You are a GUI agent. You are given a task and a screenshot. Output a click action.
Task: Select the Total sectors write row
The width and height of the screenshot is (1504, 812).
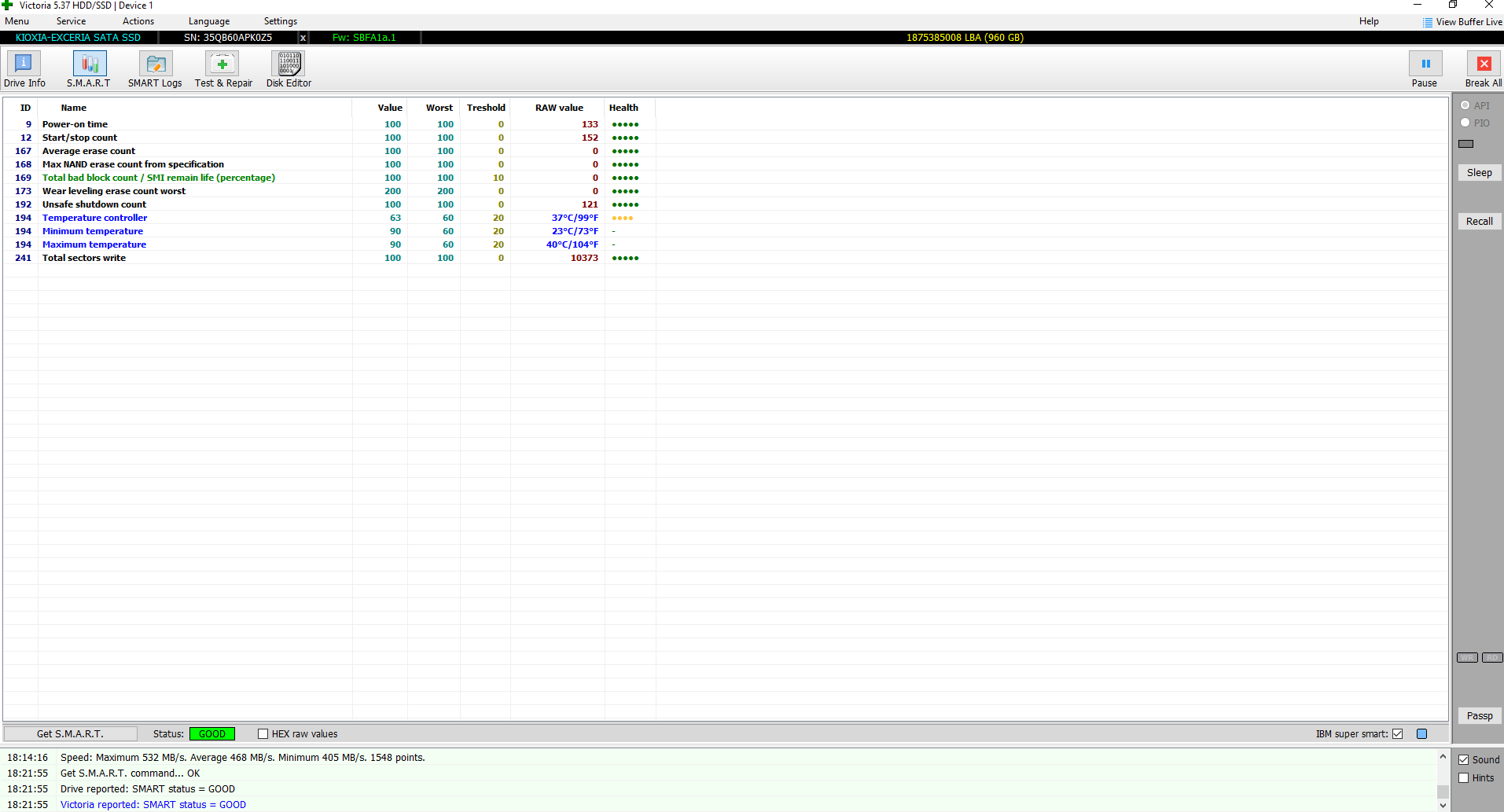pyautogui.click(x=329, y=258)
